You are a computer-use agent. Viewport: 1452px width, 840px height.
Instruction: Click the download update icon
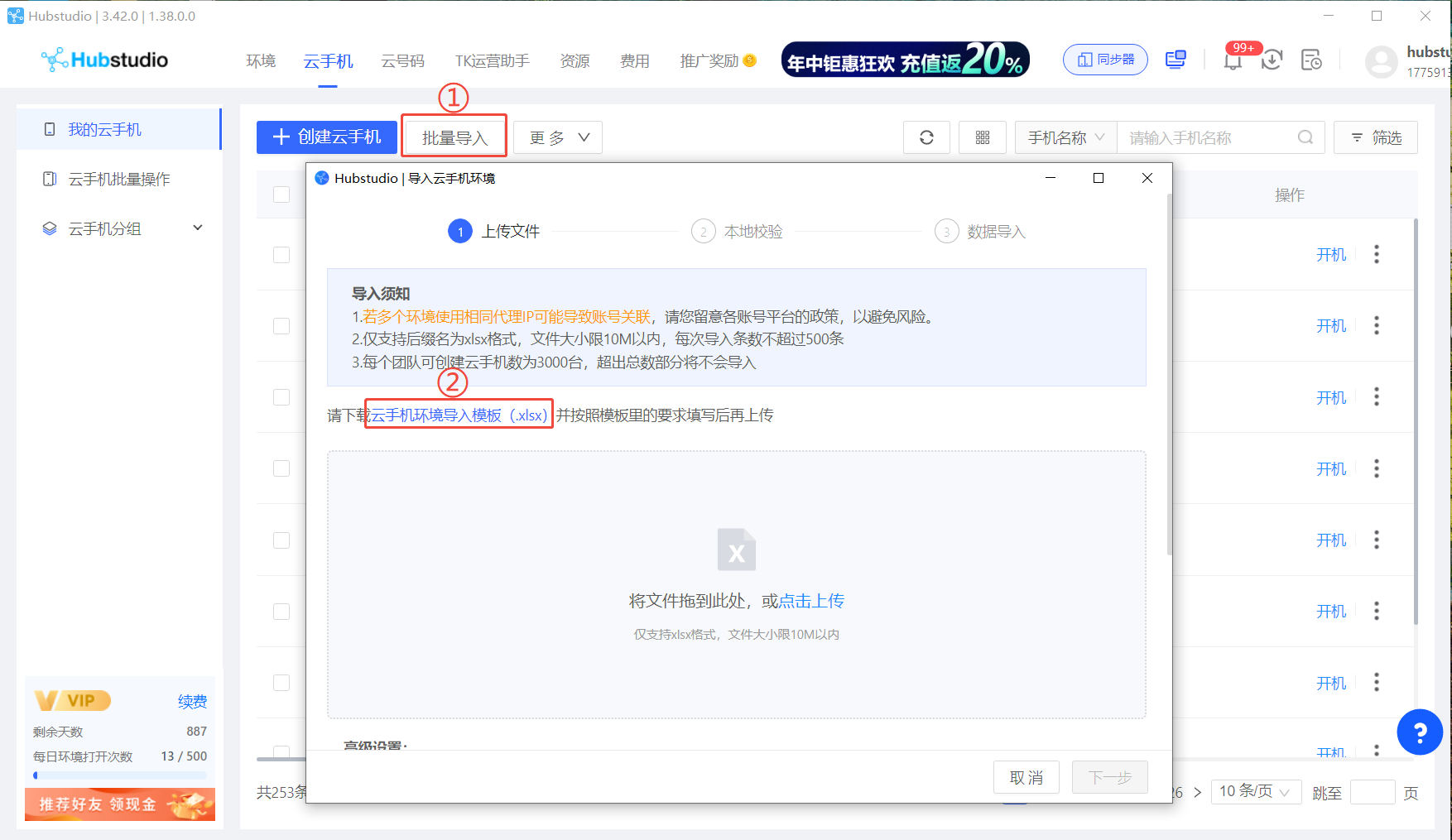1272,60
